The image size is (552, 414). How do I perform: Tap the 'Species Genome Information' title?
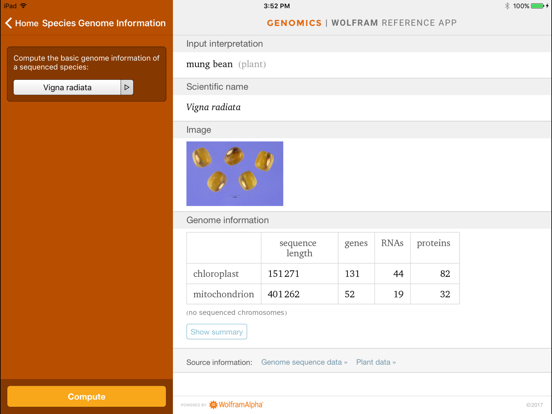[104, 23]
